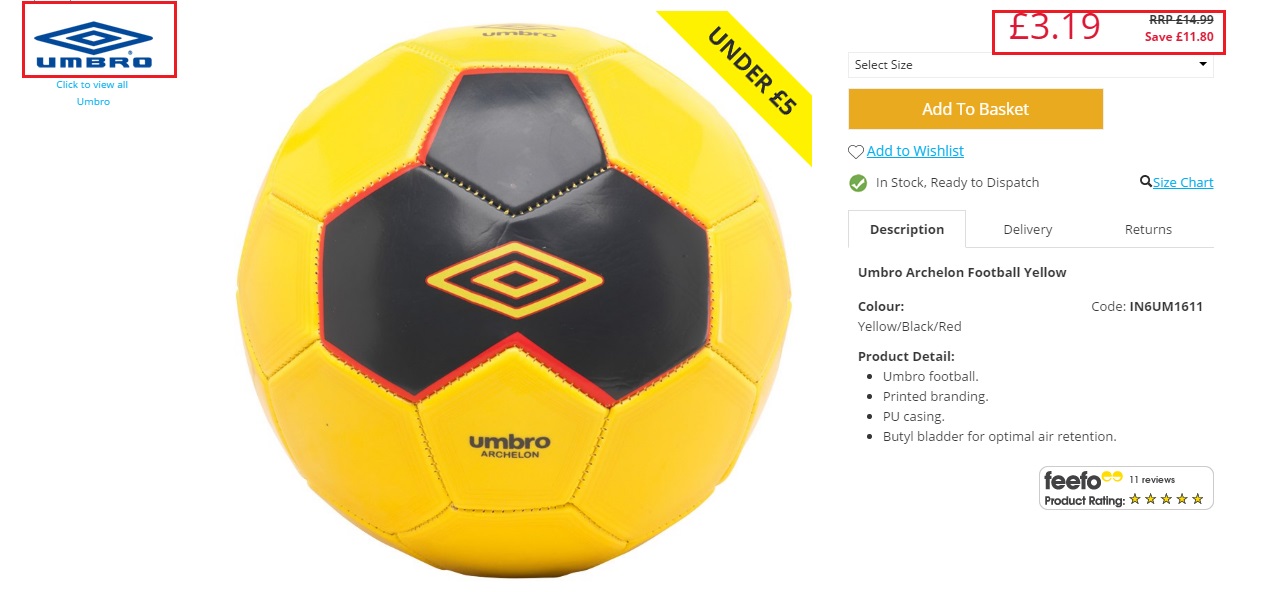1266x592 pixels.
Task: Click the magnifier icon next to Size Chart
Action: tap(1146, 181)
